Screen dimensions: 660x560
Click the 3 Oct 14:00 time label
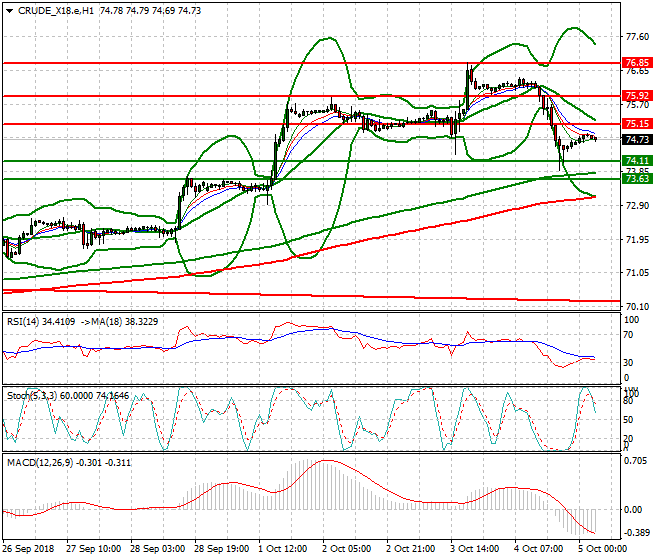click(474, 549)
